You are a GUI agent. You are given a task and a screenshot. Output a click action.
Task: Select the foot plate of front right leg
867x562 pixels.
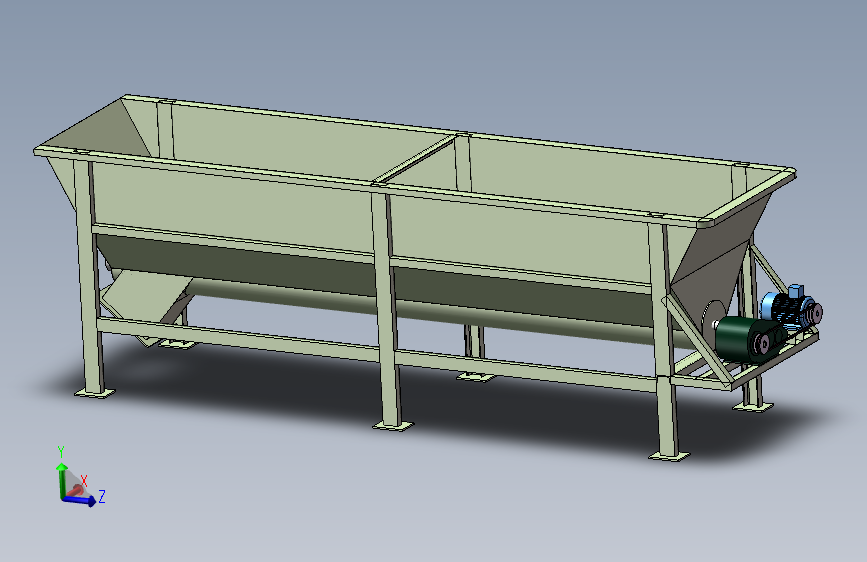pos(669,456)
